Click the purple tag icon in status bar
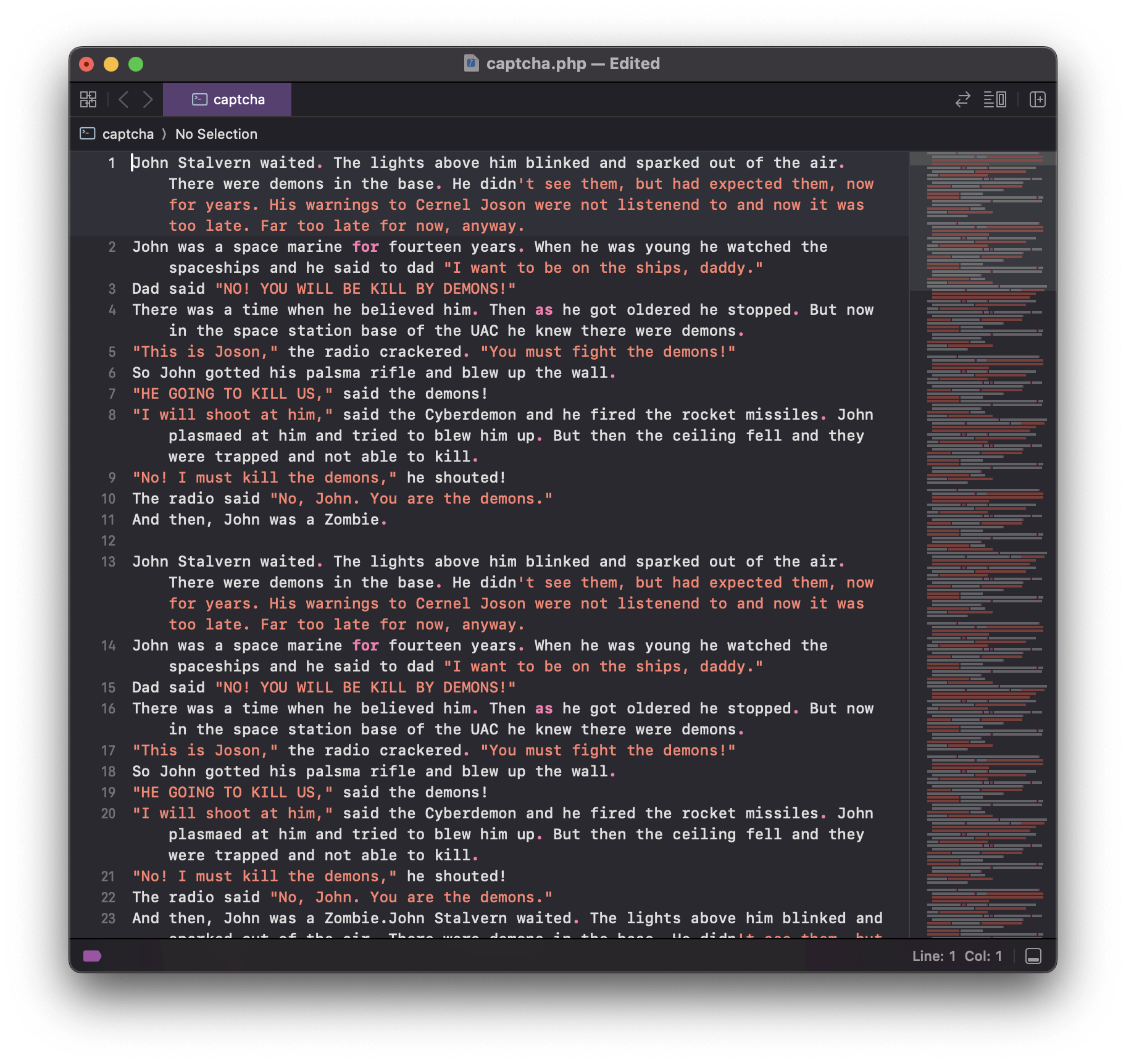 pyautogui.click(x=92, y=956)
